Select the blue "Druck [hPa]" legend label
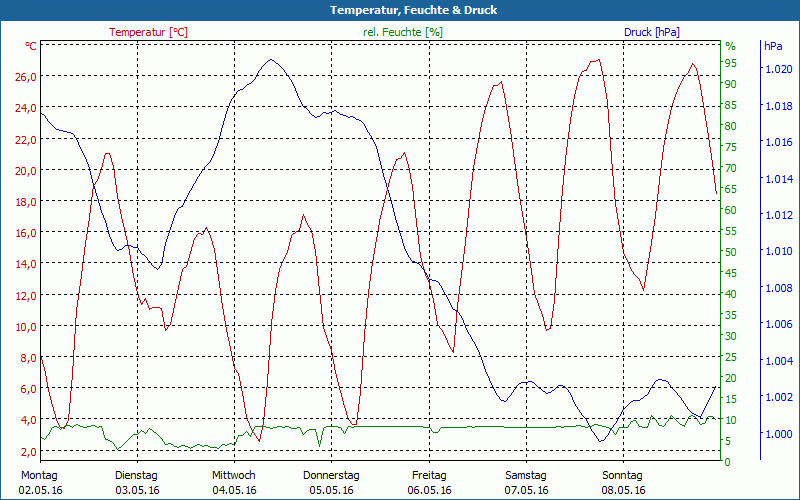Screen dimensions: 800x500 (651, 32)
